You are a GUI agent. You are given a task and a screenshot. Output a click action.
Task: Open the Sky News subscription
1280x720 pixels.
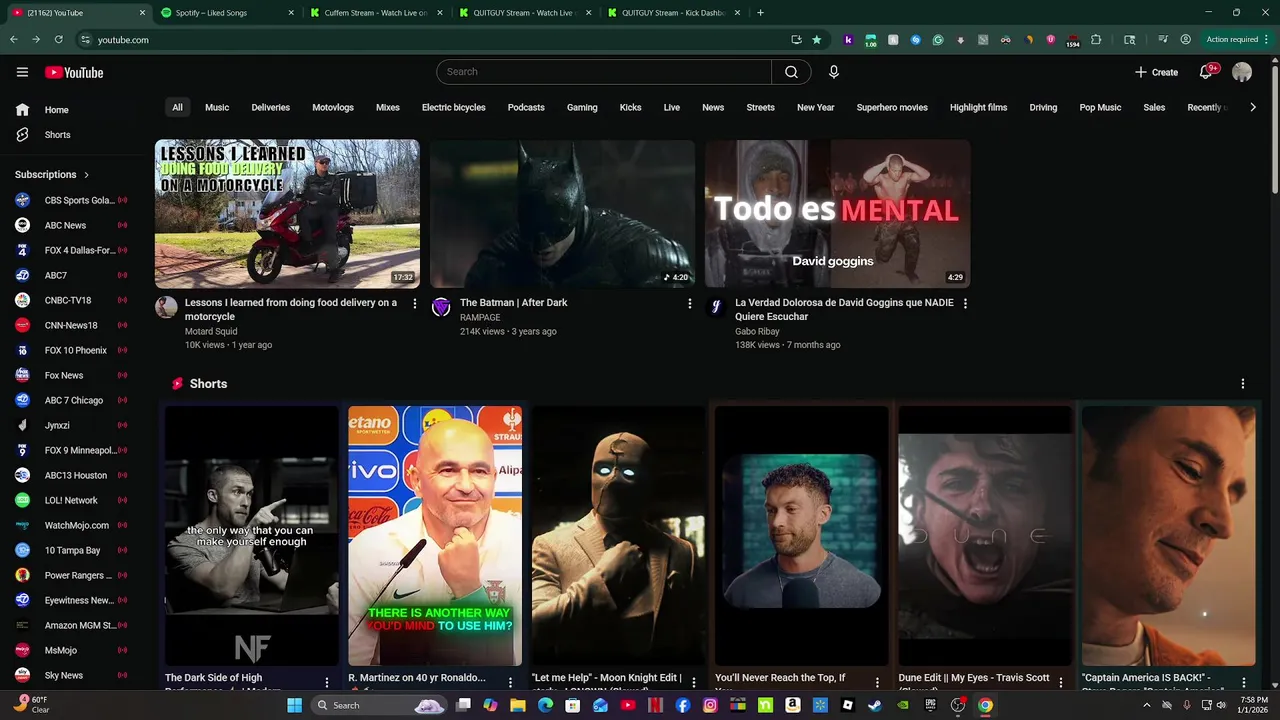[x=70, y=675]
